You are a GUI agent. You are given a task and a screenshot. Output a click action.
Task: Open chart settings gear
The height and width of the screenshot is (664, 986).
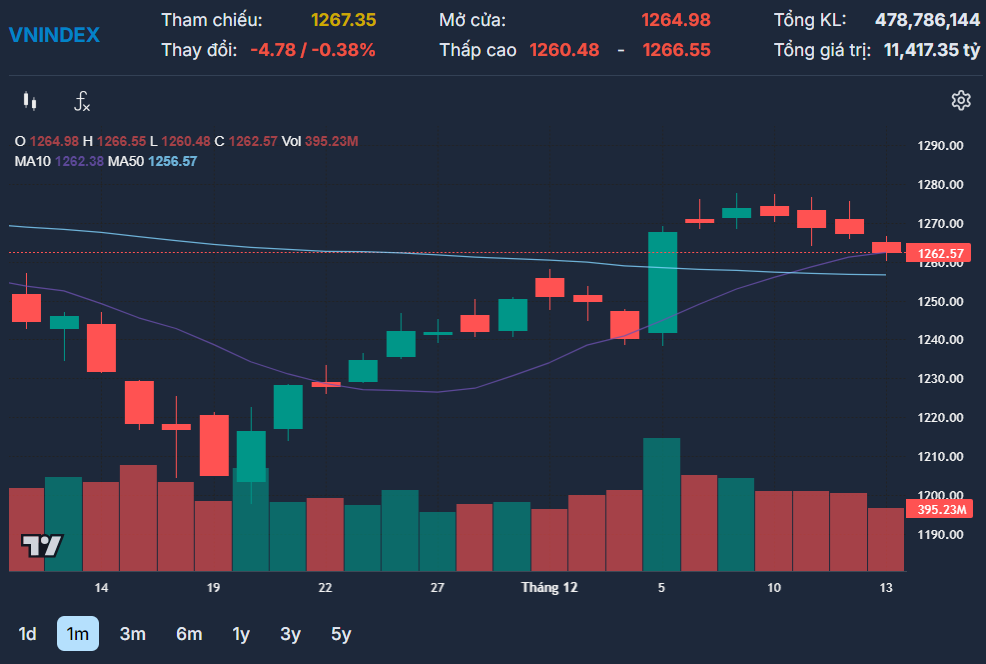pyautogui.click(x=960, y=100)
